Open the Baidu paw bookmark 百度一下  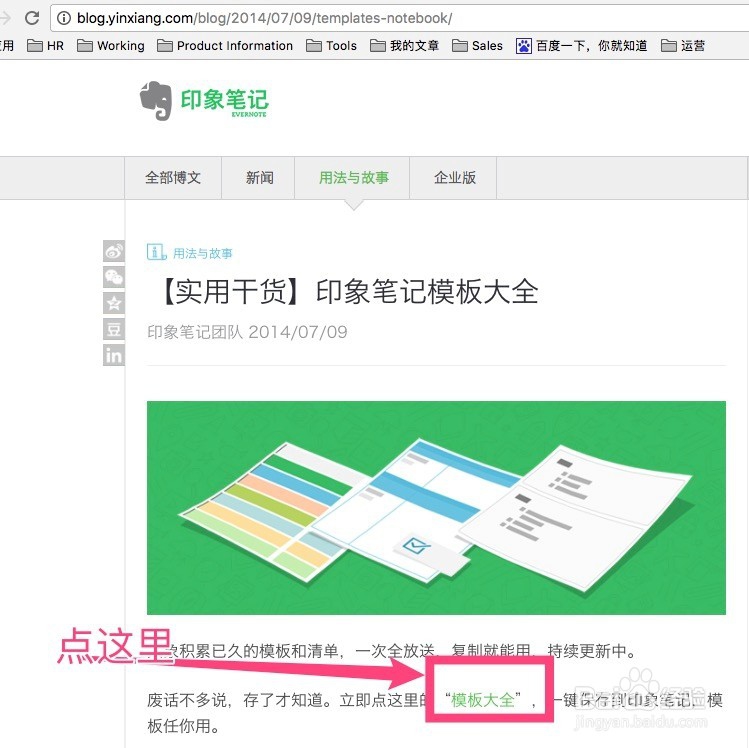click(x=581, y=46)
